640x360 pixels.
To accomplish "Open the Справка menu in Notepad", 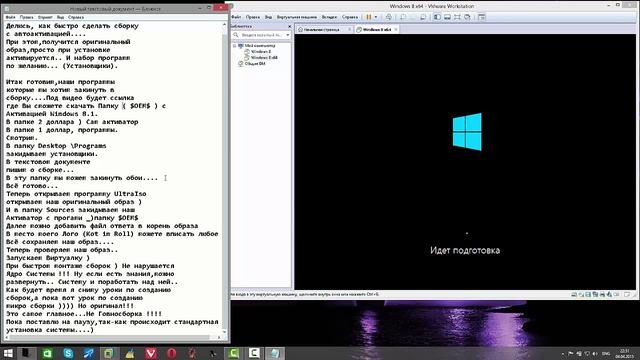I will click(76, 17).
